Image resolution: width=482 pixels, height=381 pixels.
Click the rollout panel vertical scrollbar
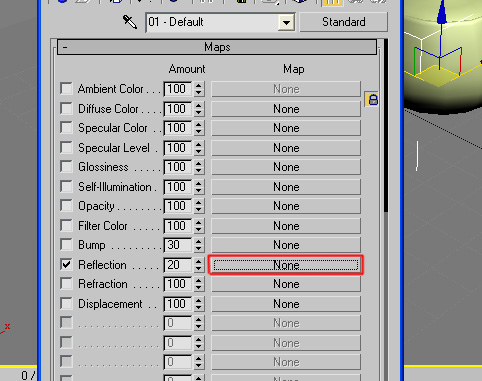point(386,126)
